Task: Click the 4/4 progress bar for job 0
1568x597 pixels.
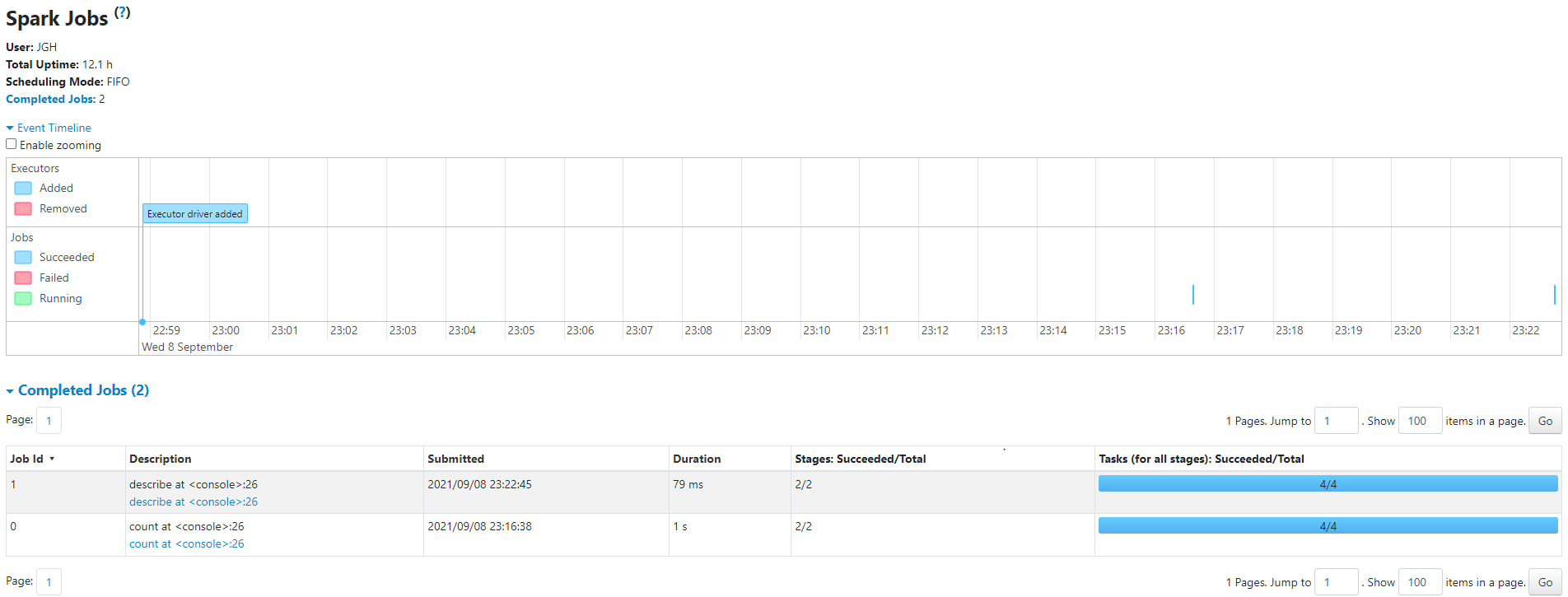Action: pos(1328,526)
